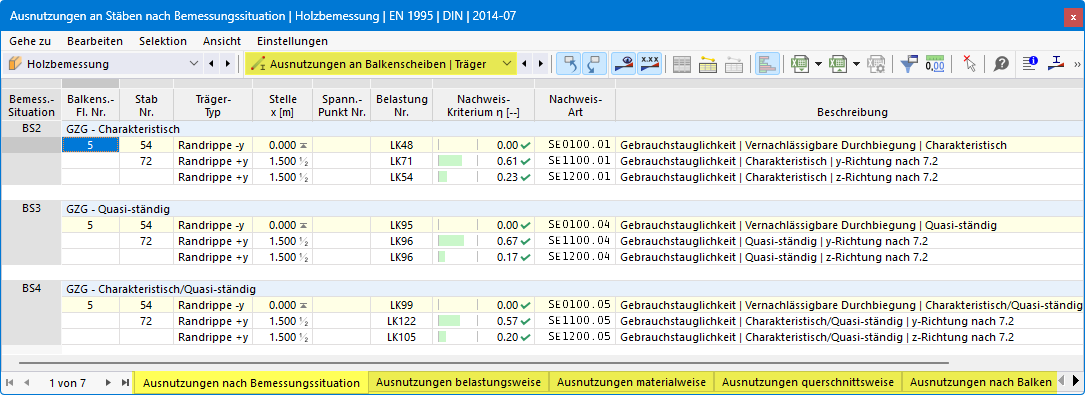Open the Selektion menu

[x=163, y=41]
